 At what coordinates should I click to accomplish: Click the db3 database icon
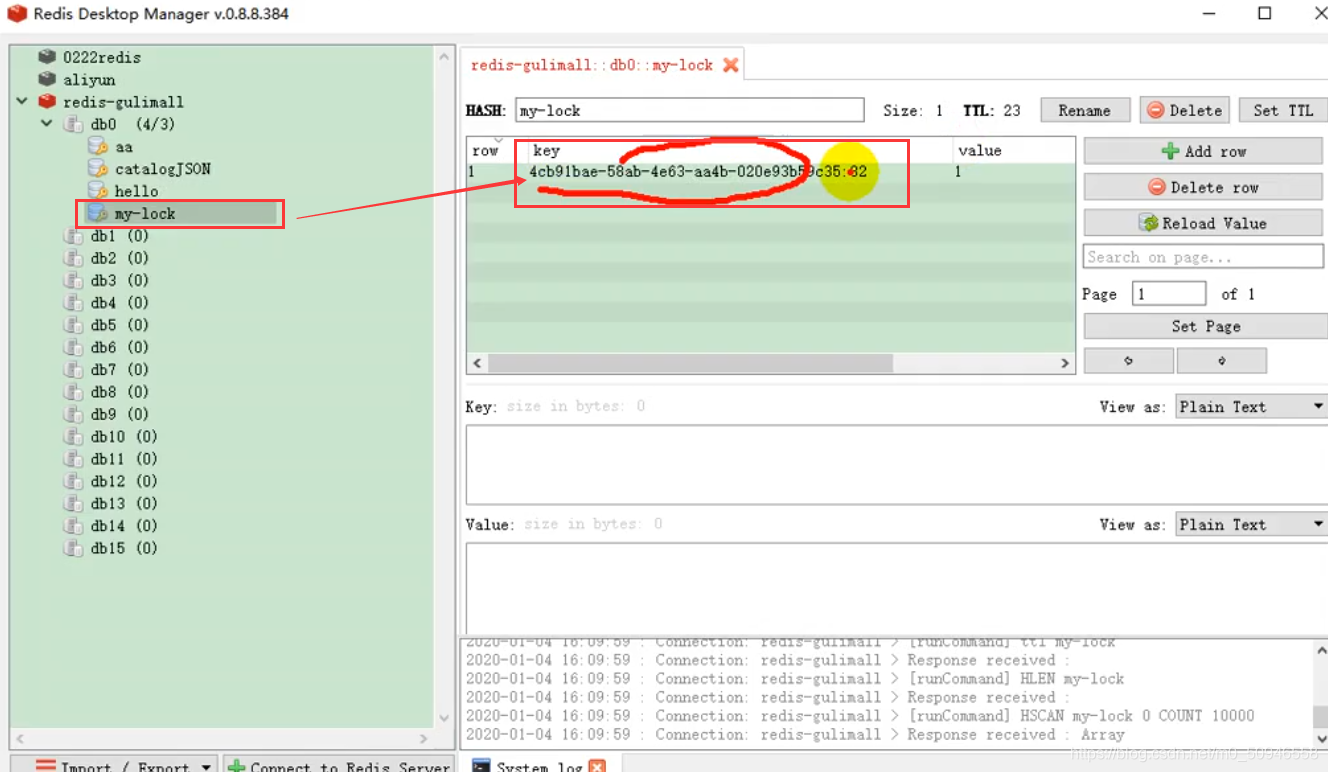74,280
